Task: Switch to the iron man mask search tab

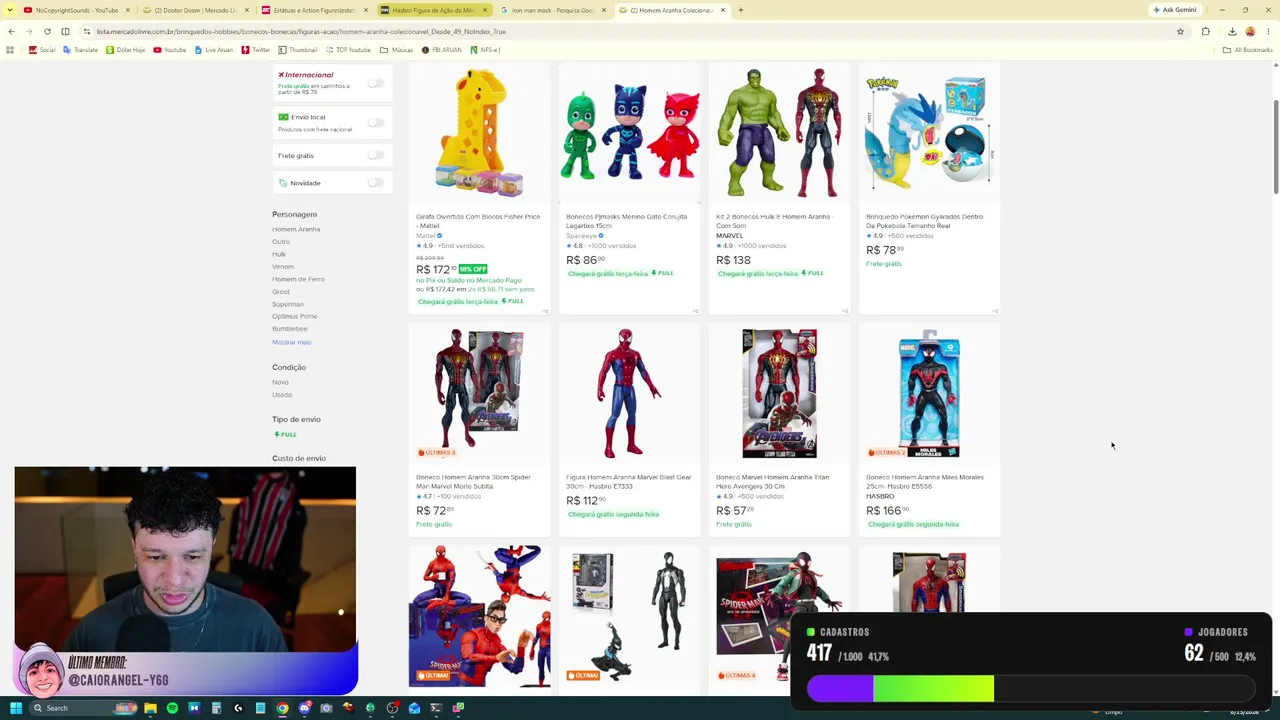Action: pyautogui.click(x=553, y=10)
